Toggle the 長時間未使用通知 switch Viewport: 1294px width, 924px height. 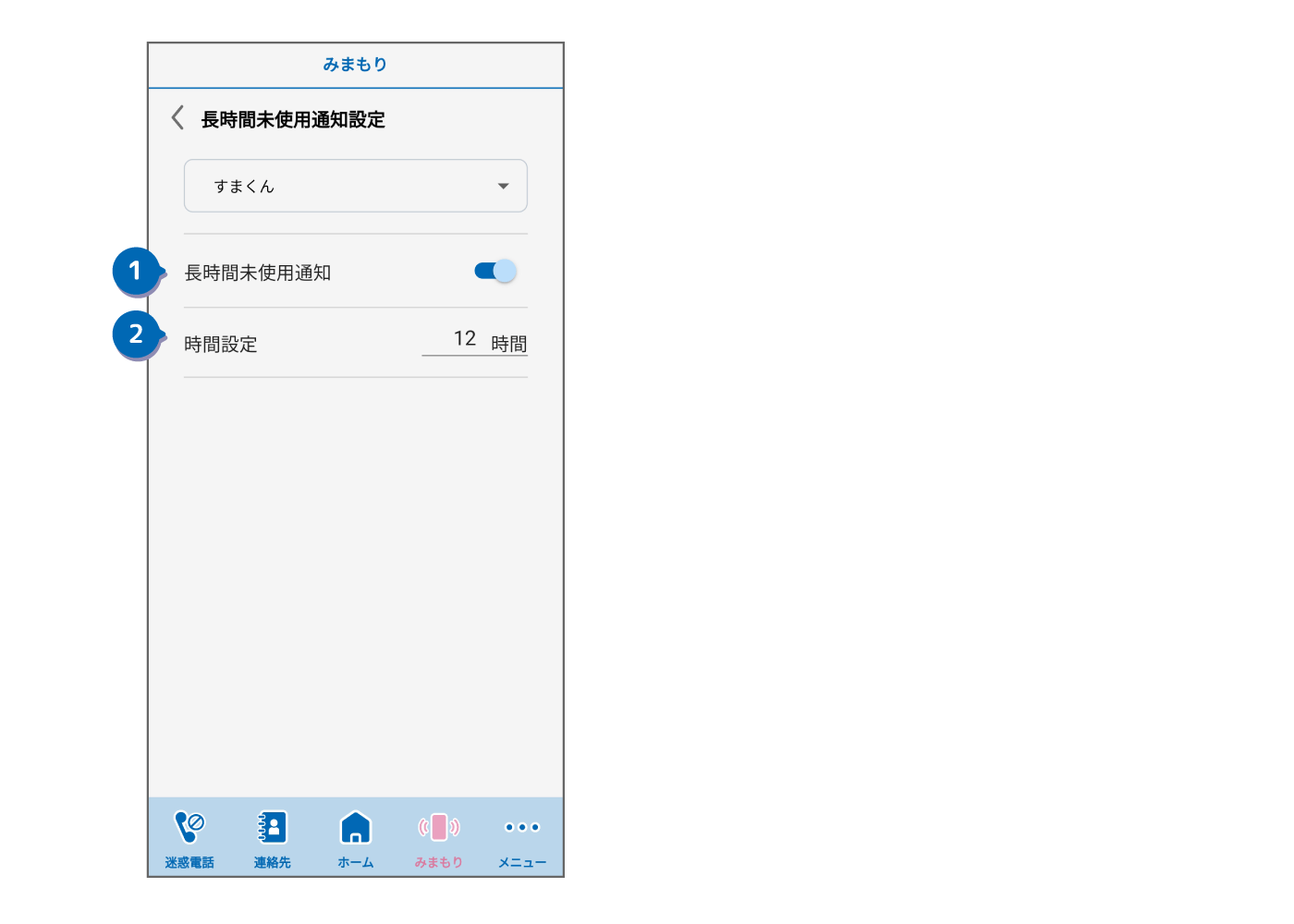click(x=495, y=271)
